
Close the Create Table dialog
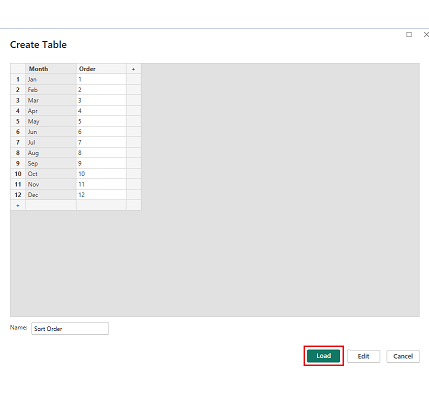click(x=426, y=34)
